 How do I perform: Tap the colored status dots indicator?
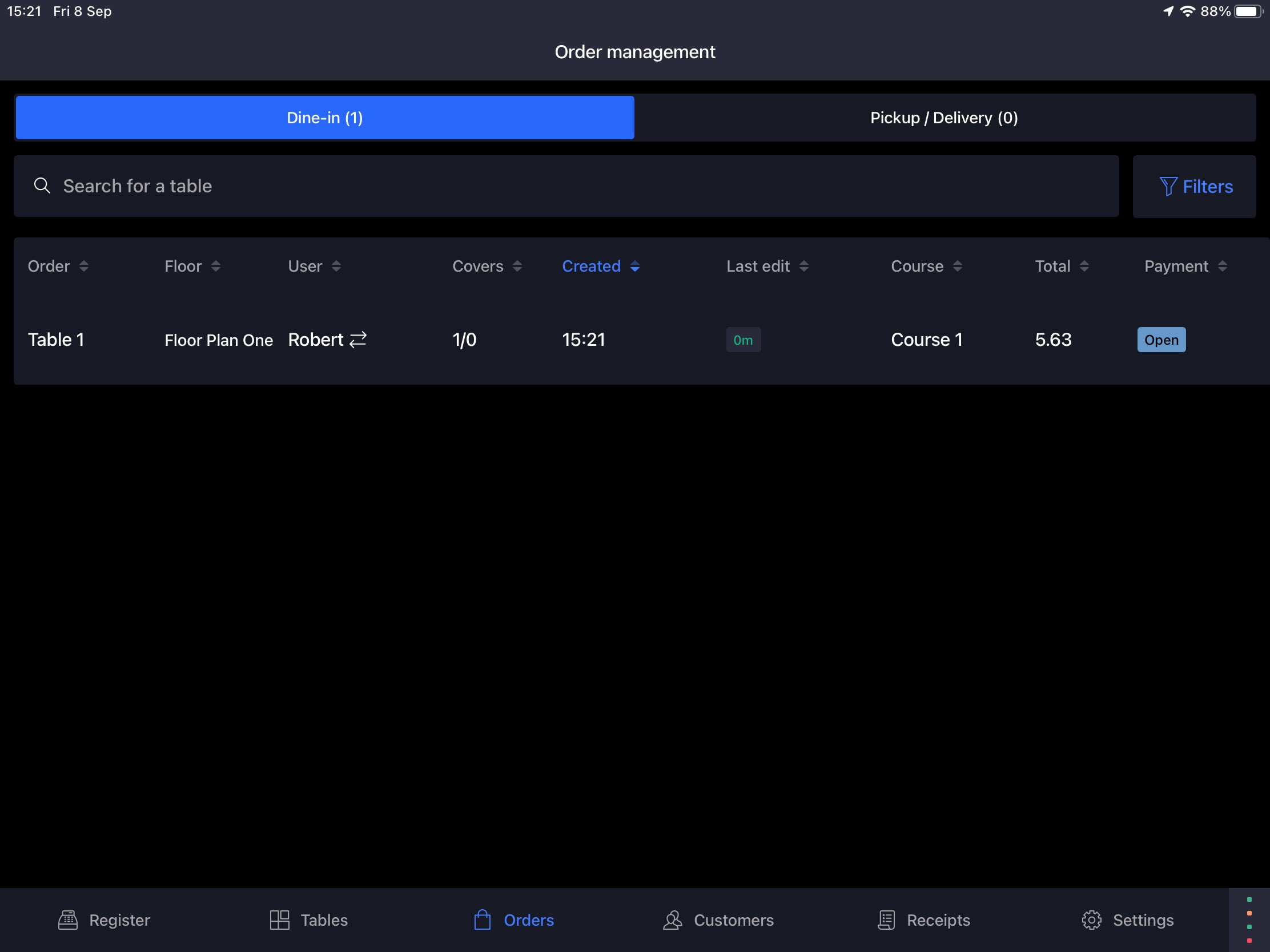[1249, 920]
